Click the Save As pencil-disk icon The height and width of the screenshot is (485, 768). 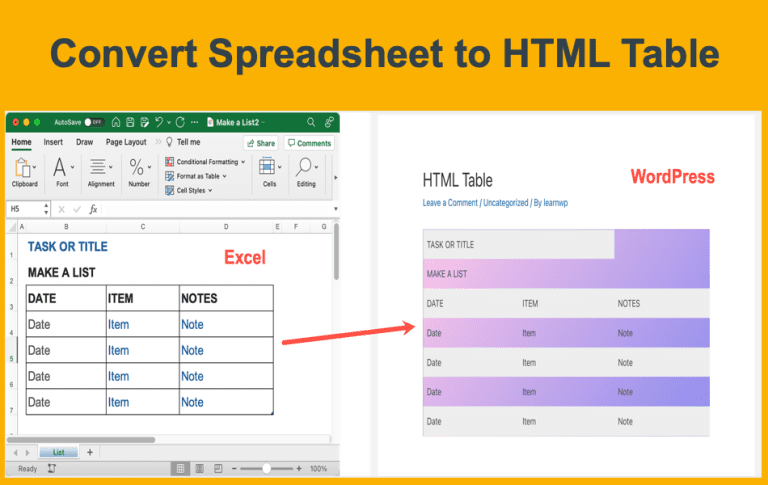144,122
